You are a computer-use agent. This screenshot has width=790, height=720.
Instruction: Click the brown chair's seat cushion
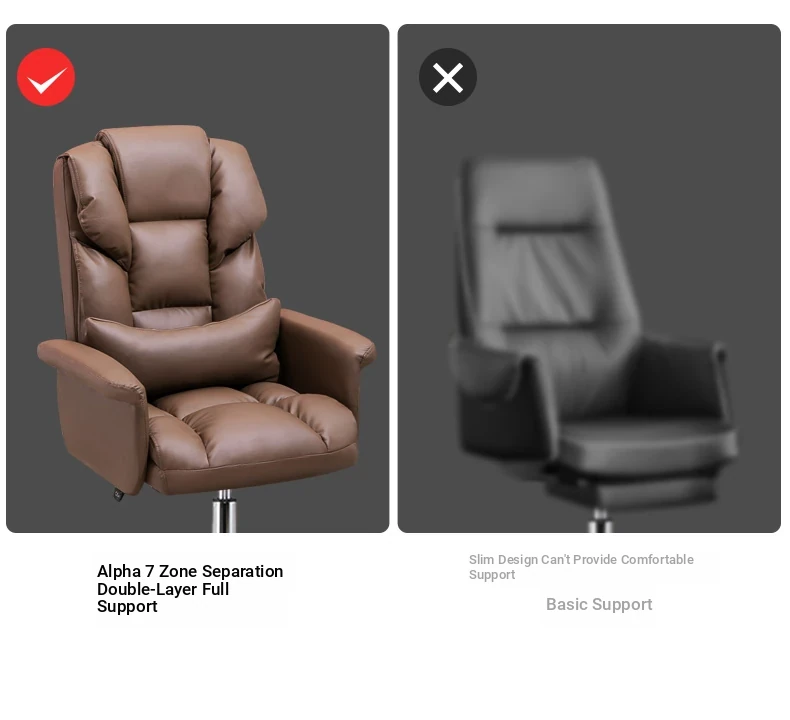tap(252, 423)
